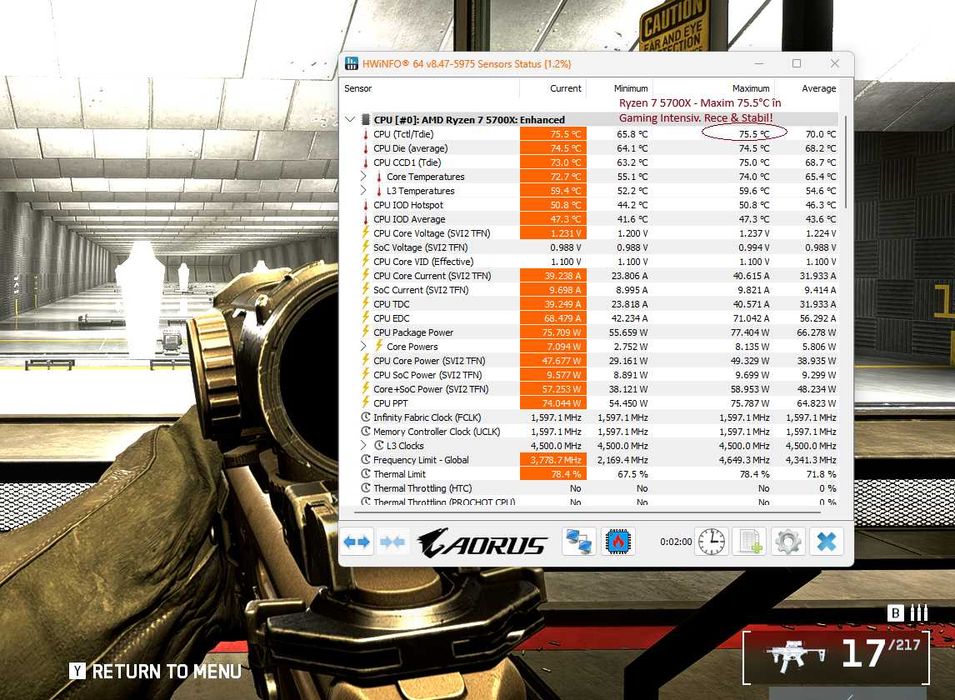This screenshot has width=955, height=700.
Task: Click the rifle weapon icon in game HUD
Action: click(796, 657)
